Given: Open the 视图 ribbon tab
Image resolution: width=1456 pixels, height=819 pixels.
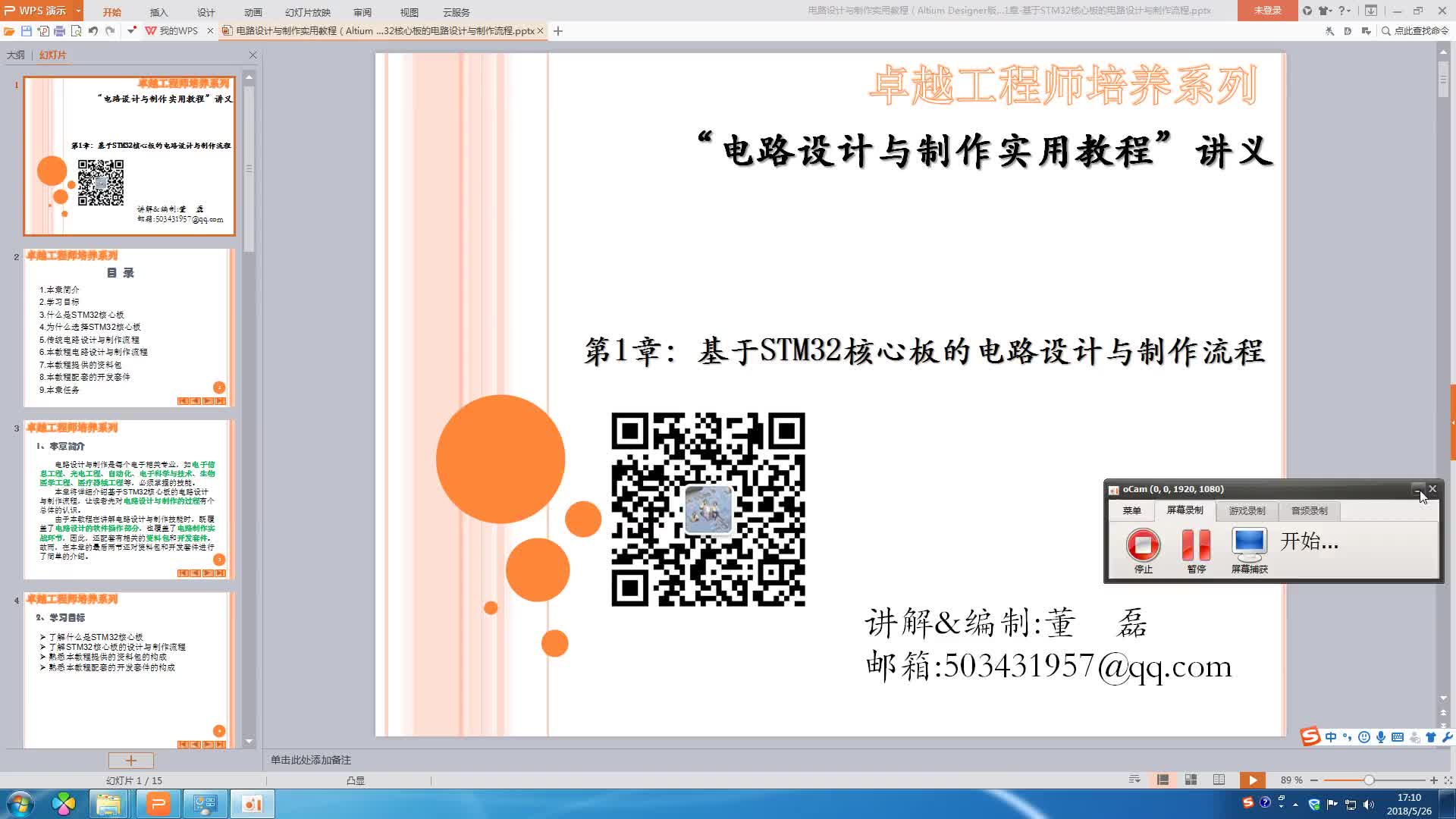Looking at the screenshot, I should pyautogui.click(x=409, y=12).
